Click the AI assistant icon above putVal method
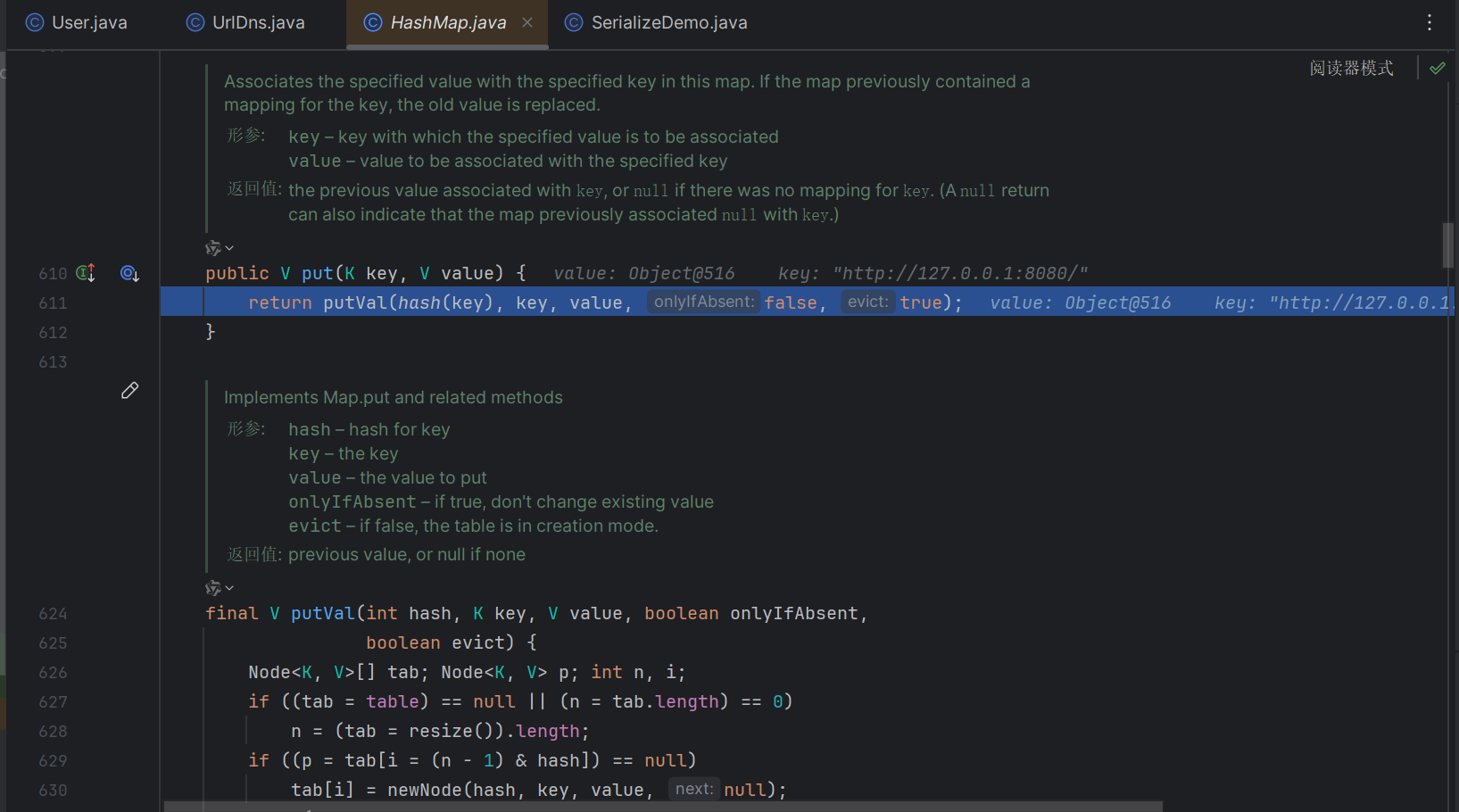Viewport: 1459px width, 812px height. pyautogui.click(x=212, y=588)
